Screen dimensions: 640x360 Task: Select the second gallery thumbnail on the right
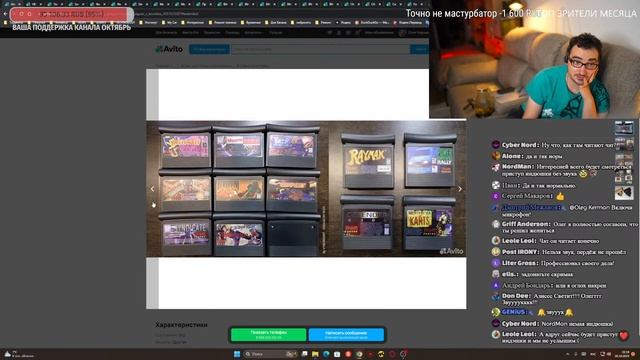click(624, 144)
